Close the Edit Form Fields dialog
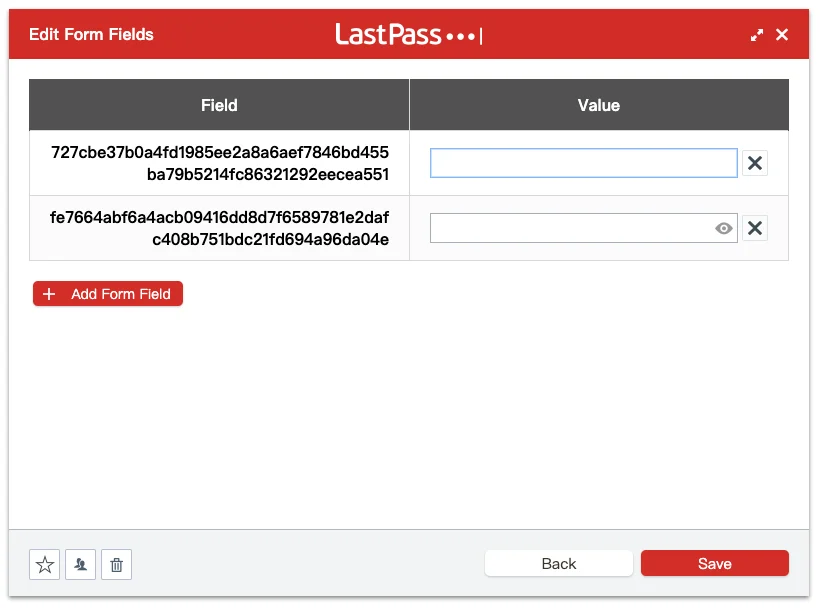Screen dimensions: 820x609 (x=782, y=35)
